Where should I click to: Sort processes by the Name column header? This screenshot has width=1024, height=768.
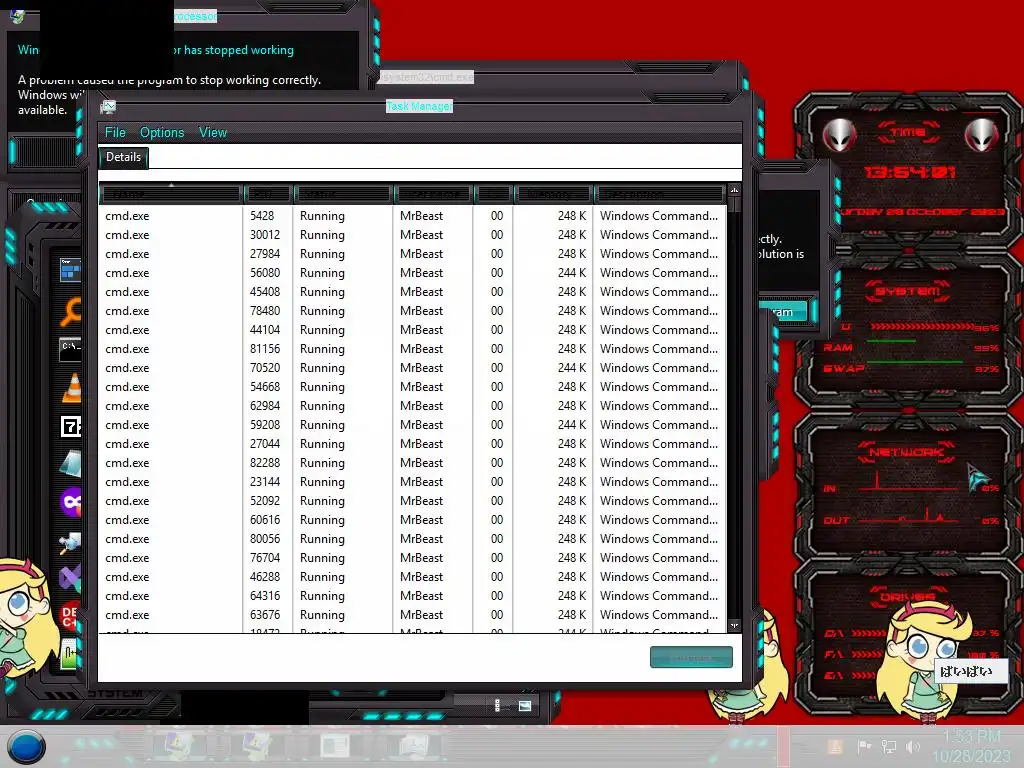170,194
